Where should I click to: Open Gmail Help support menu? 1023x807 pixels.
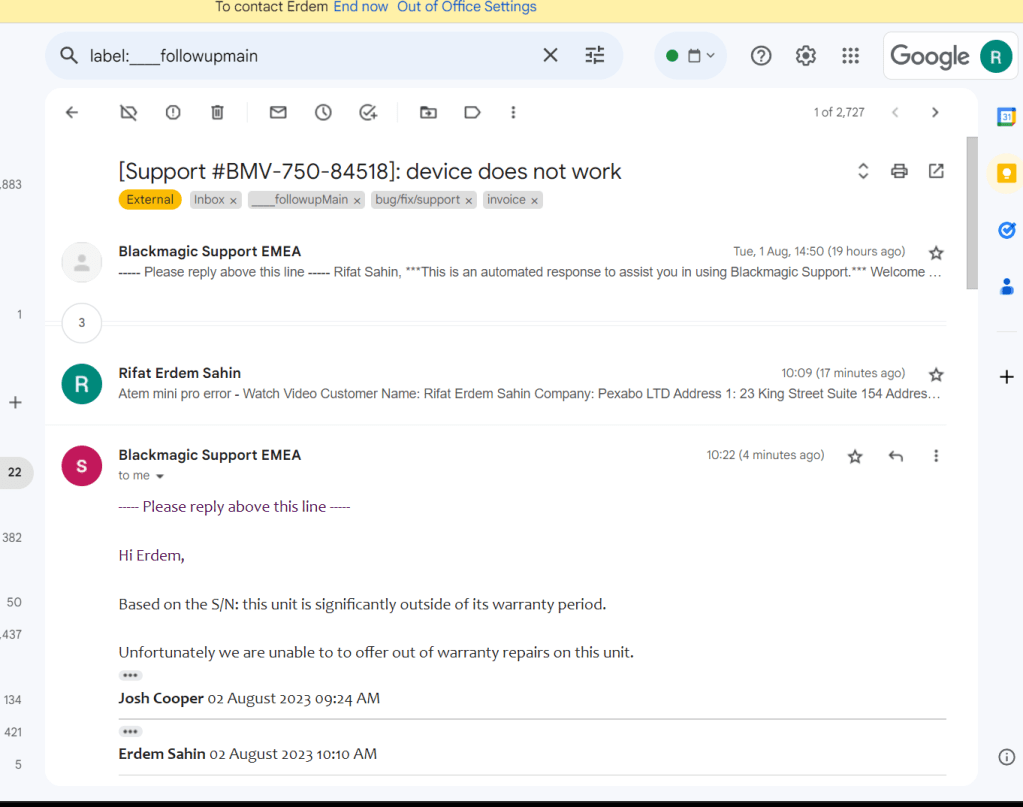pos(761,55)
